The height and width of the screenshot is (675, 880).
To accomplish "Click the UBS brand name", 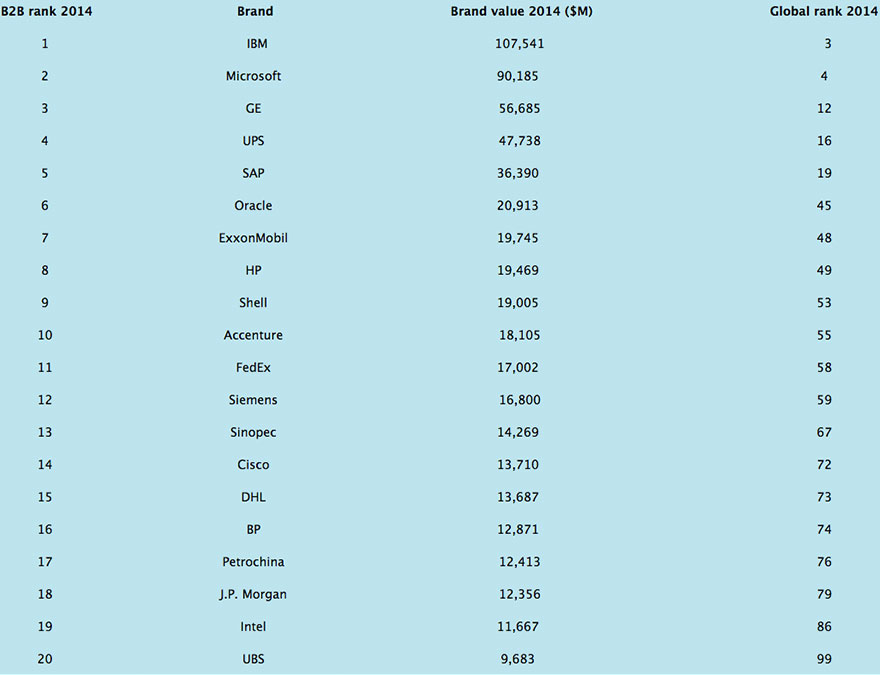I will point(253,659).
